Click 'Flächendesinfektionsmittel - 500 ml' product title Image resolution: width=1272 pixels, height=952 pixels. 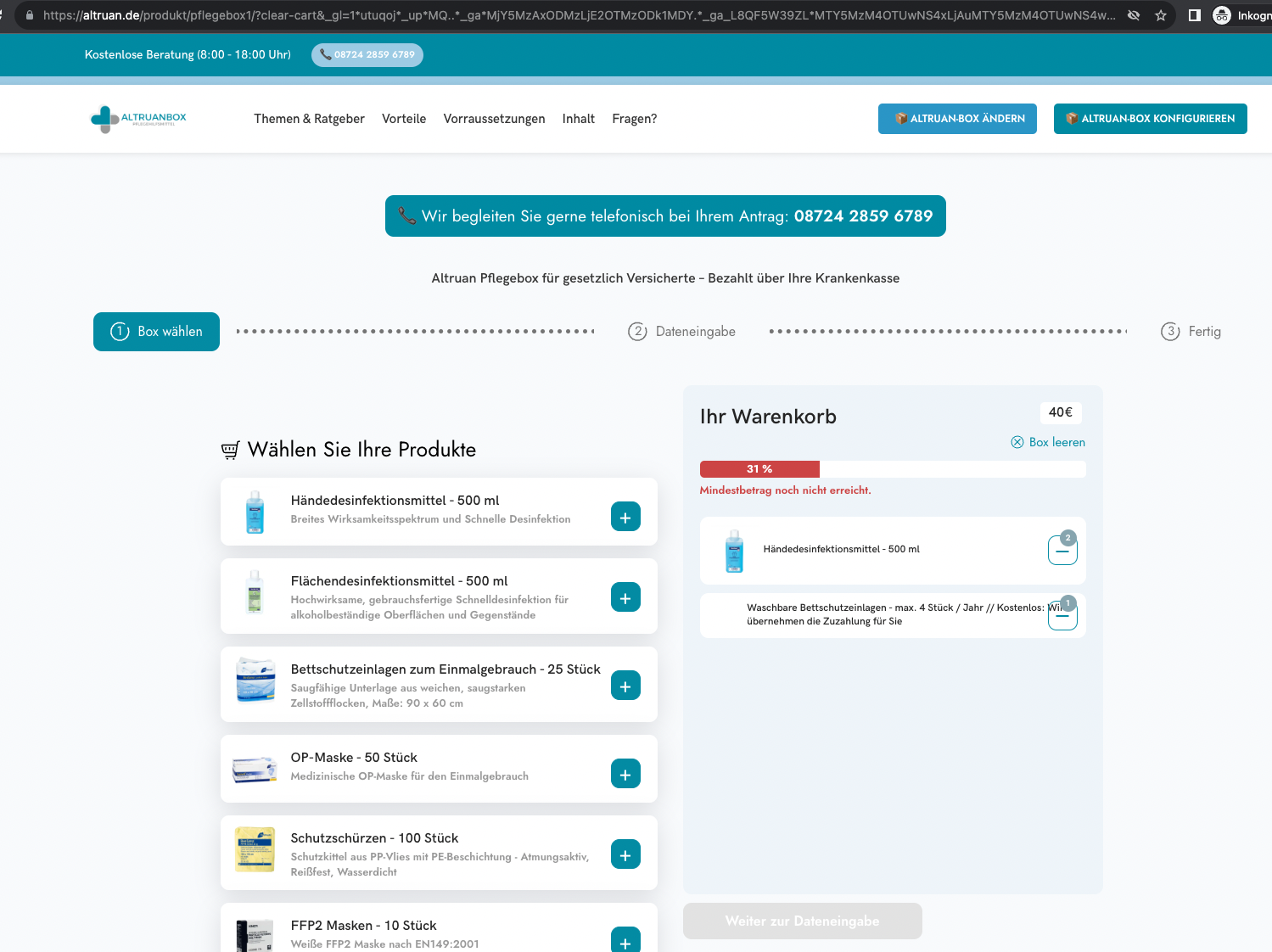point(399,581)
